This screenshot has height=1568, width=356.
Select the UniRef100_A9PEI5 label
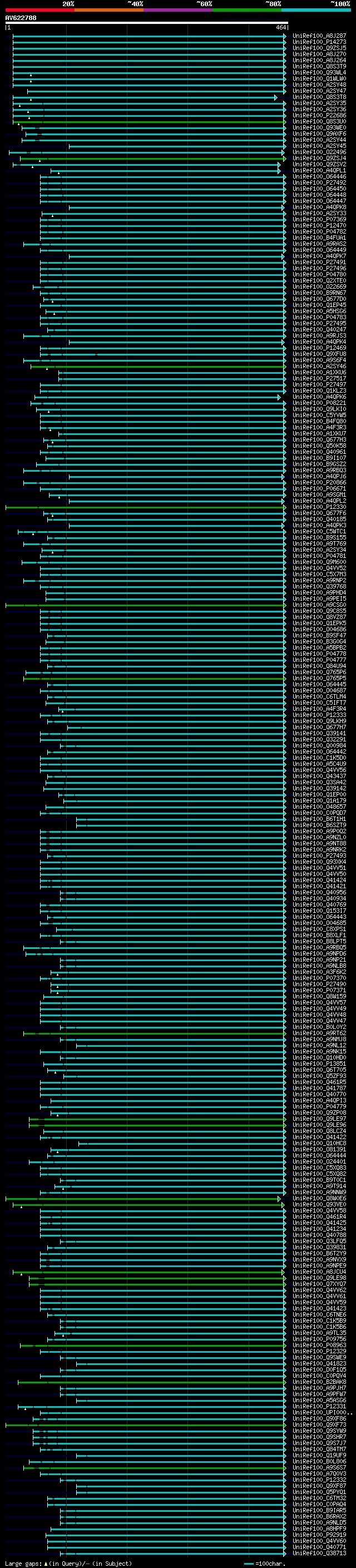coord(319,599)
